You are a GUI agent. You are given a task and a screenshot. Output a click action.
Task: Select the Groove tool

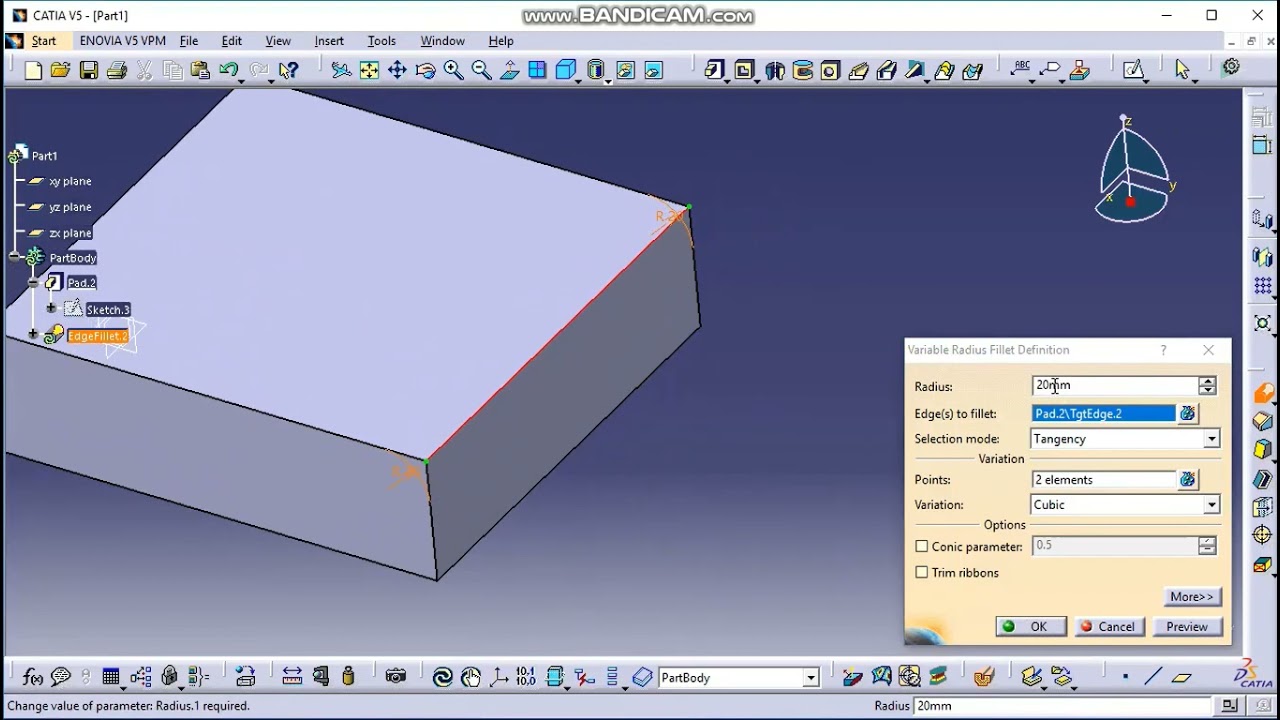point(802,70)
